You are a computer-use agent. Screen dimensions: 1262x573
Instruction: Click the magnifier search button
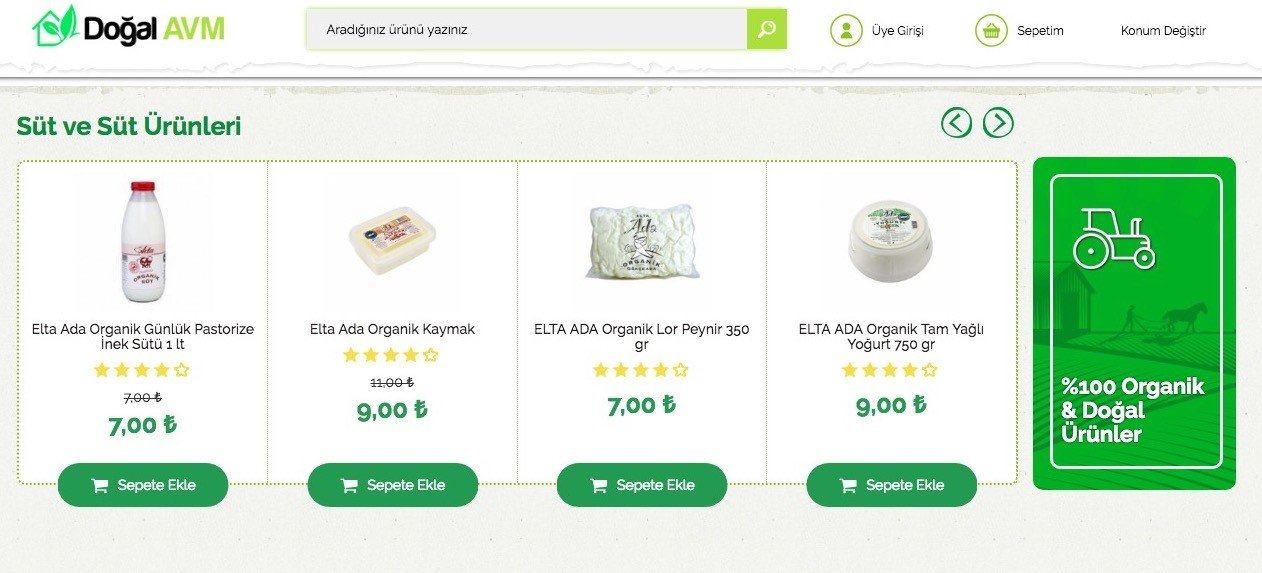click(766, 29)
